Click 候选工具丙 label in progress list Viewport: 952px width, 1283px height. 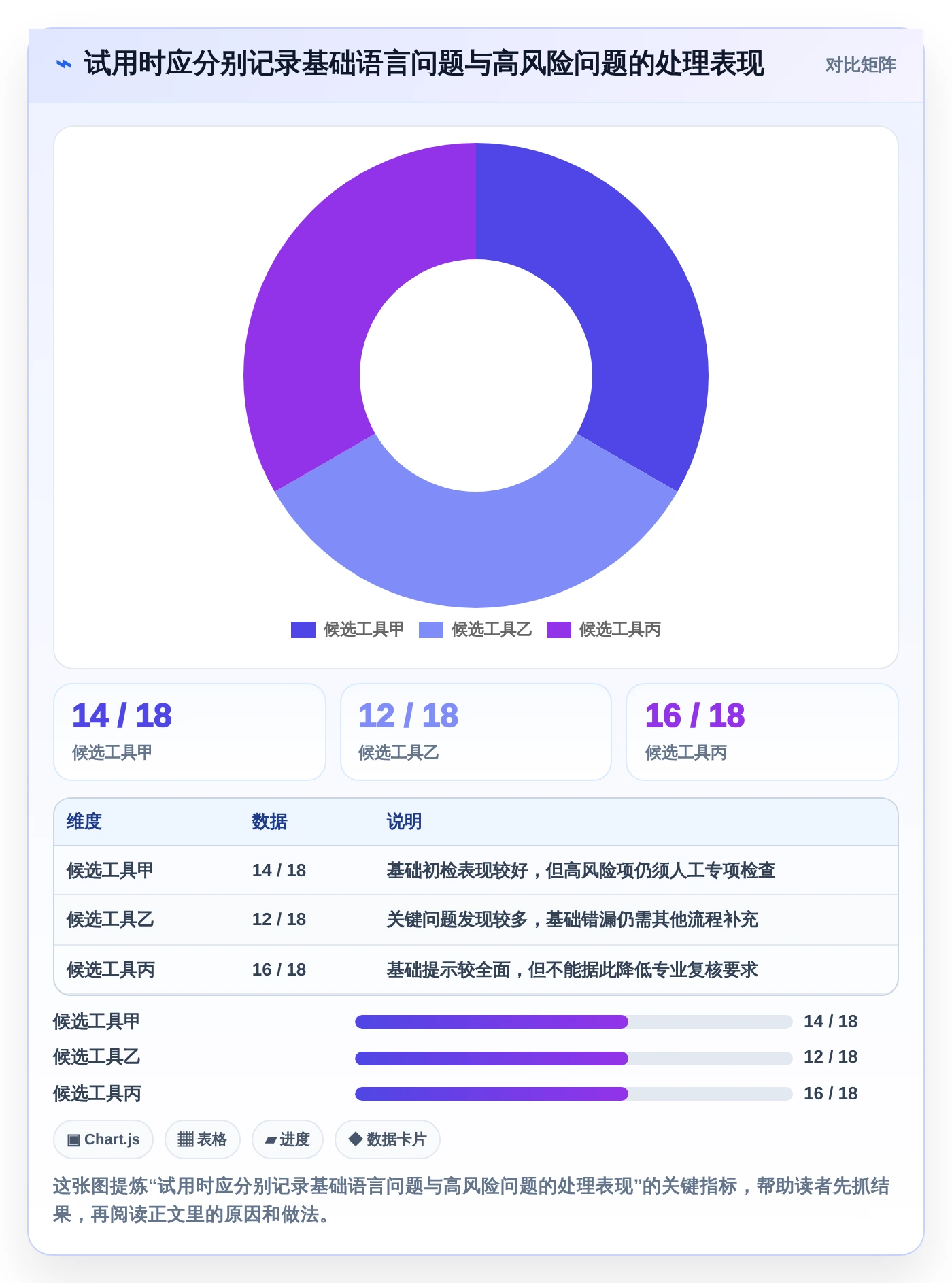pyautogui.click(x=97, y=1094)
